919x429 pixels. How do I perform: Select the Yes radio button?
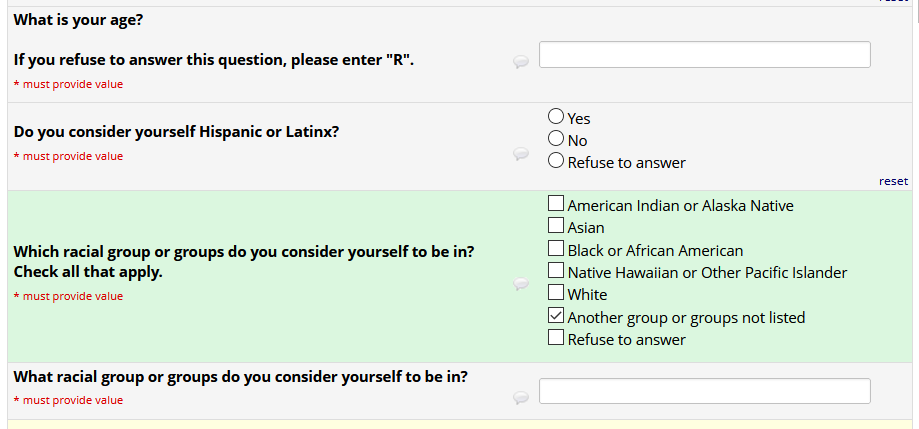click(x=557, y=117)
